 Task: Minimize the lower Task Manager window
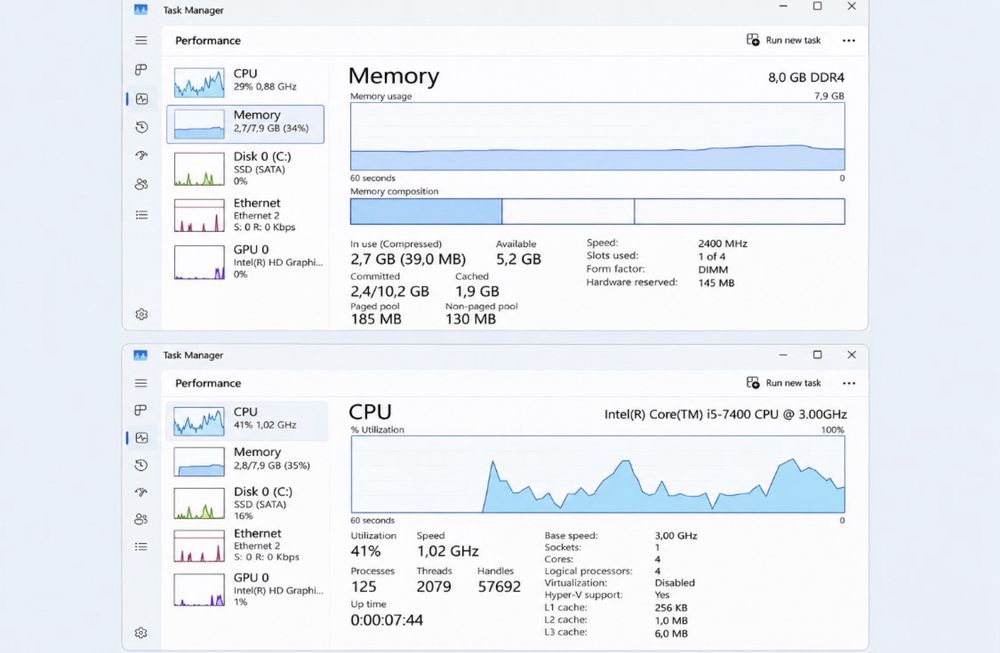(783, 355)
